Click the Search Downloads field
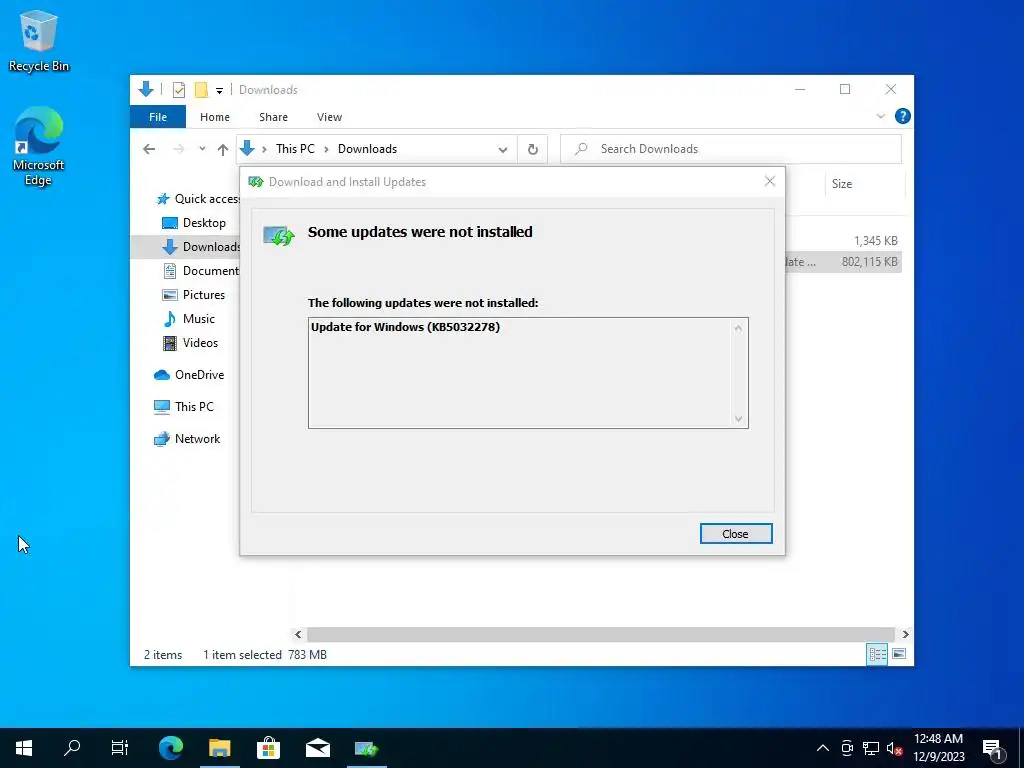 (731, 149)
